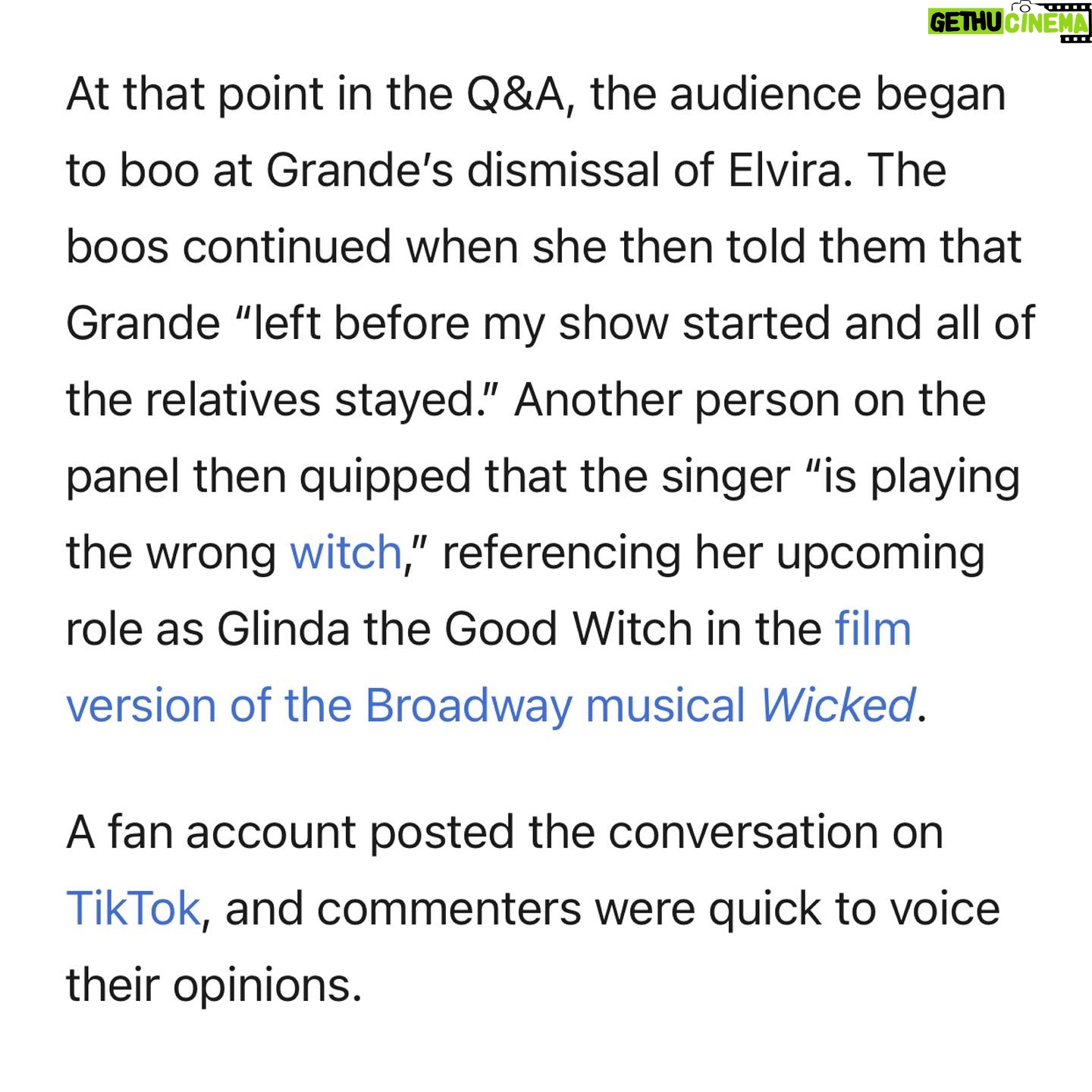
Task: Open the "TikTok" hyperlink
Action: pos(133,908)
